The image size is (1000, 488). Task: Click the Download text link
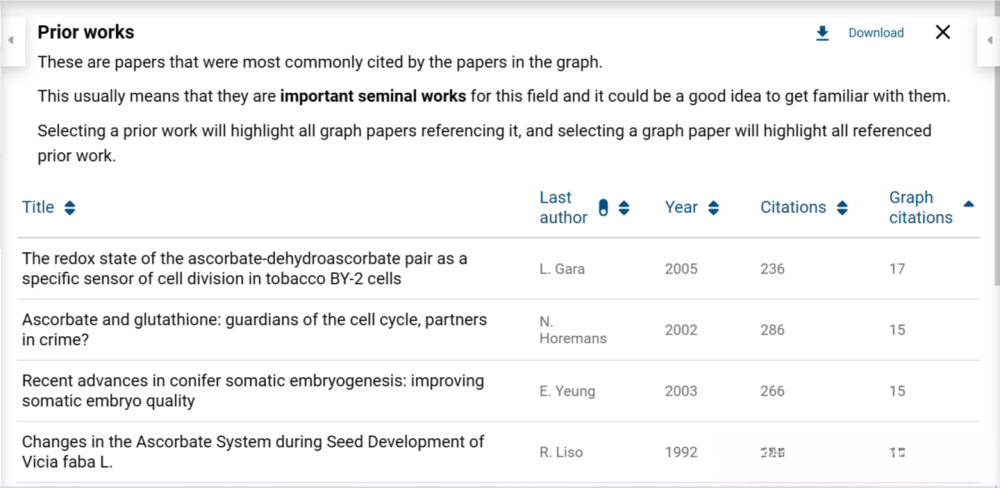pyautogui.click(x=876, y=33)
